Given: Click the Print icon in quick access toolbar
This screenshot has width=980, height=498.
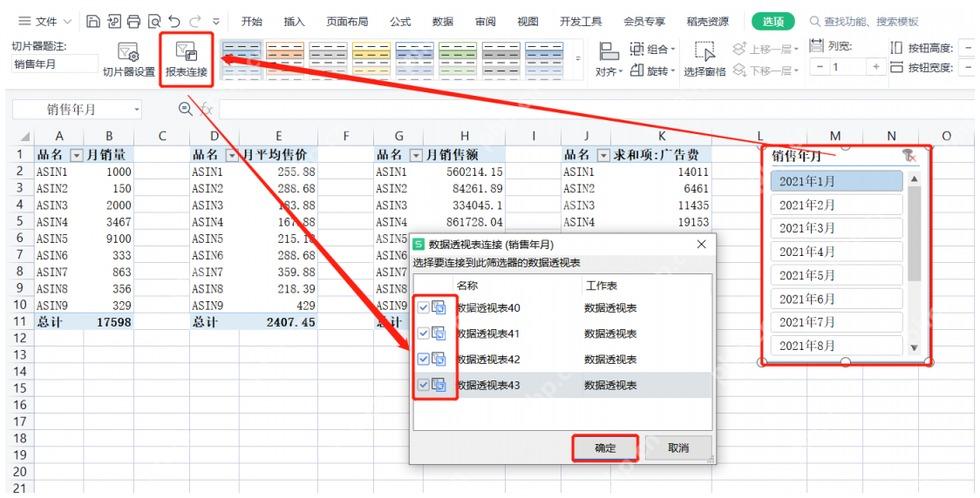Looking at the screenshot, I should (x=134, y=21).
